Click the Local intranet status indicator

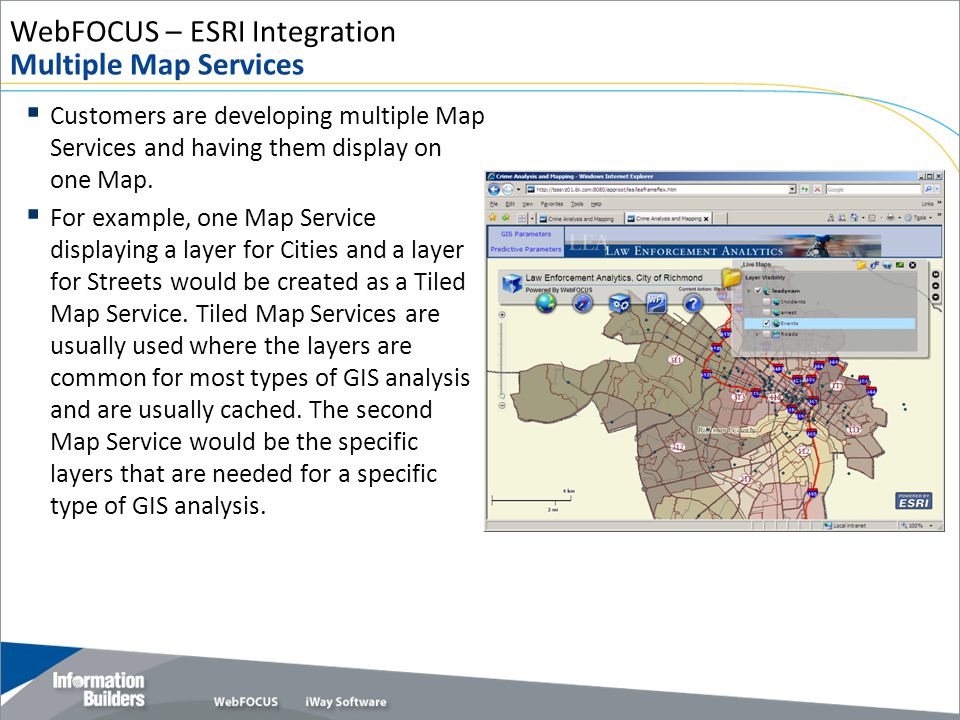pyautogui.click(x=846, y=525)
